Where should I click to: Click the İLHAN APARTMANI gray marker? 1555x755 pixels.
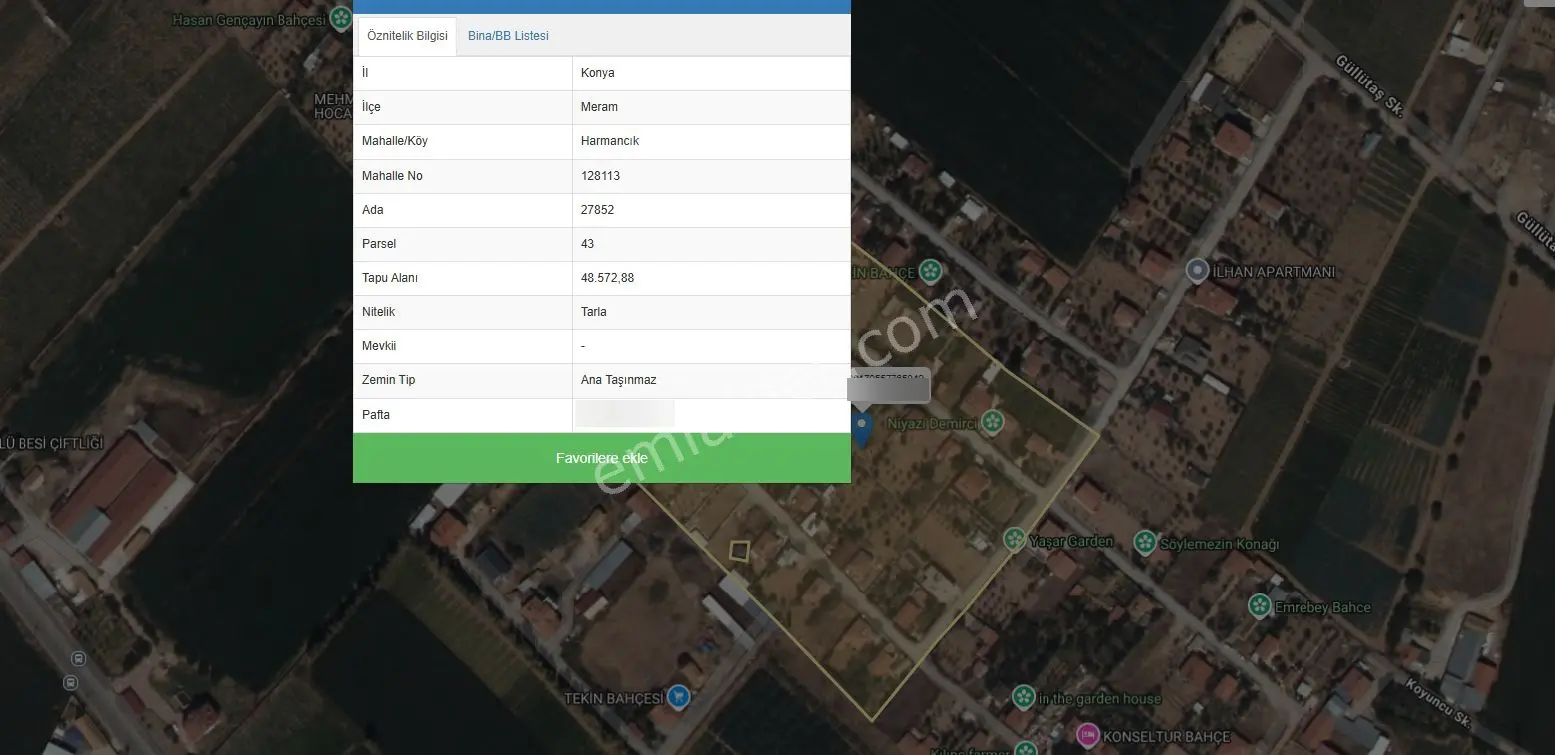tap(1197, 271)
